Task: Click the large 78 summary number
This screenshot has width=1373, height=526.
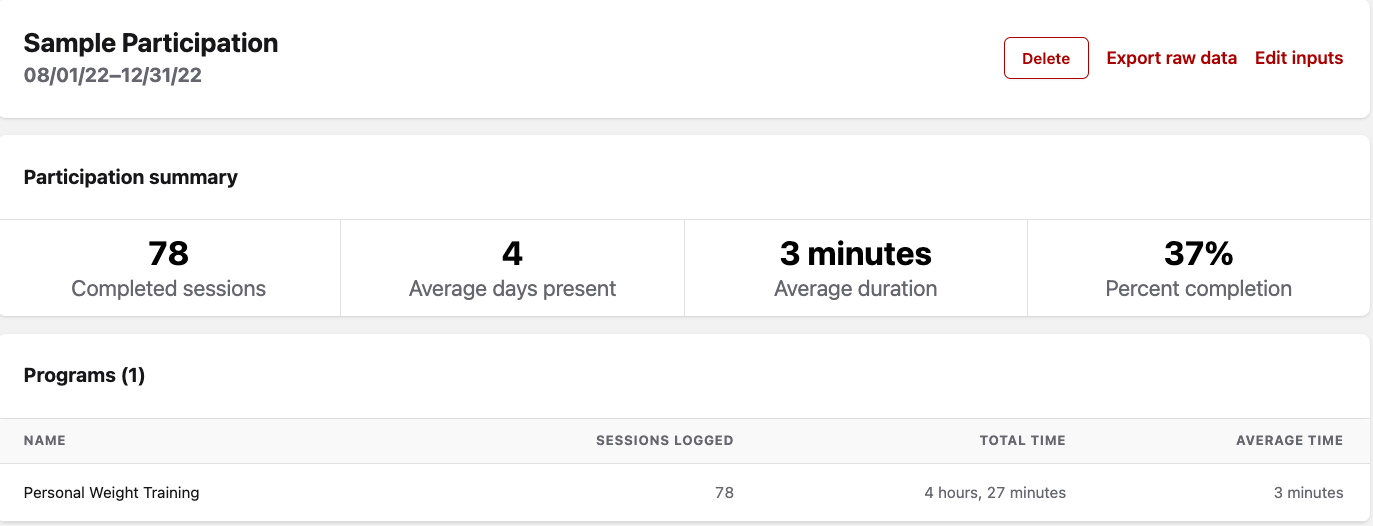Action: point(168,253)
